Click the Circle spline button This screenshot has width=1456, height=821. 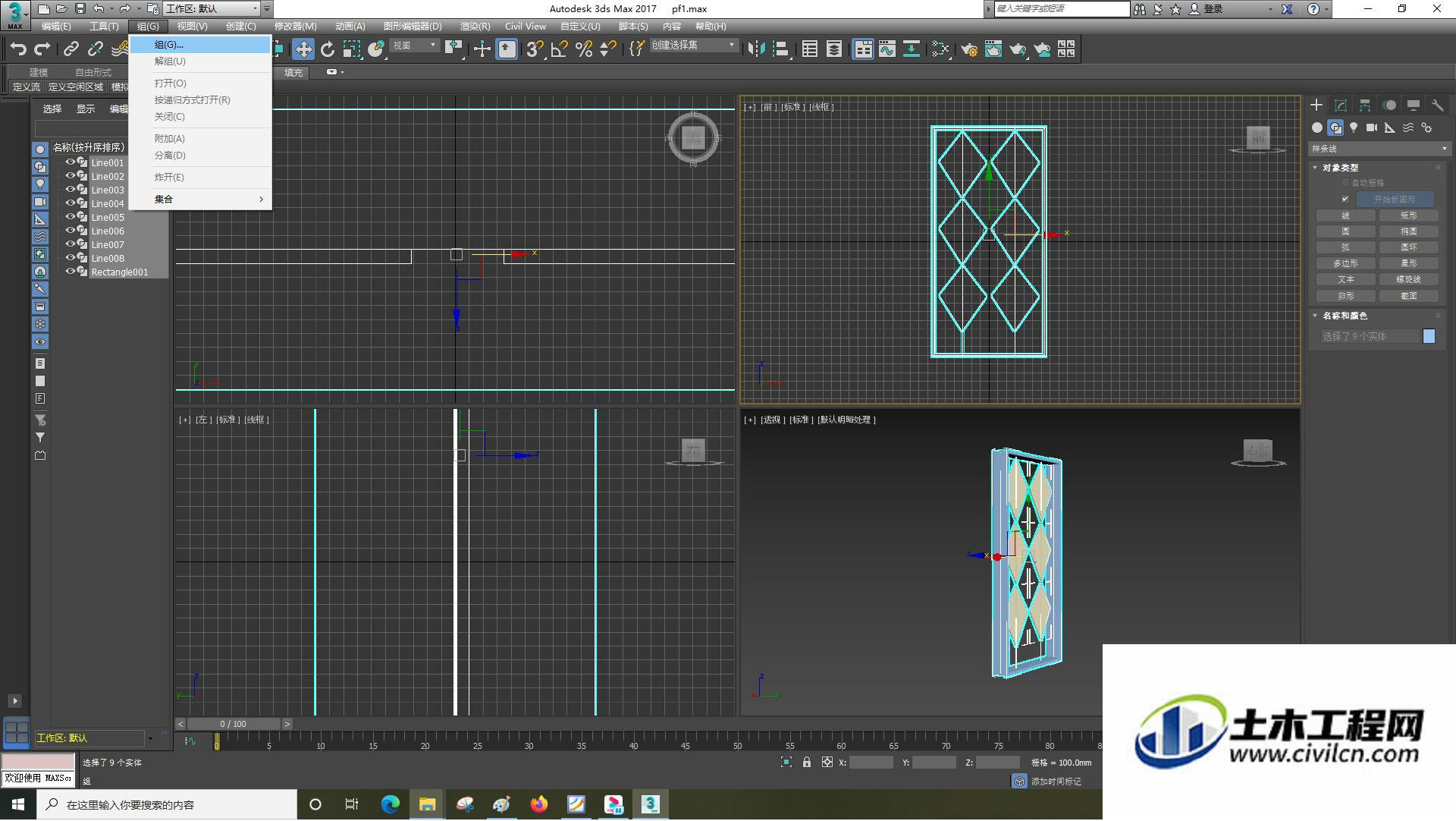1346,231
